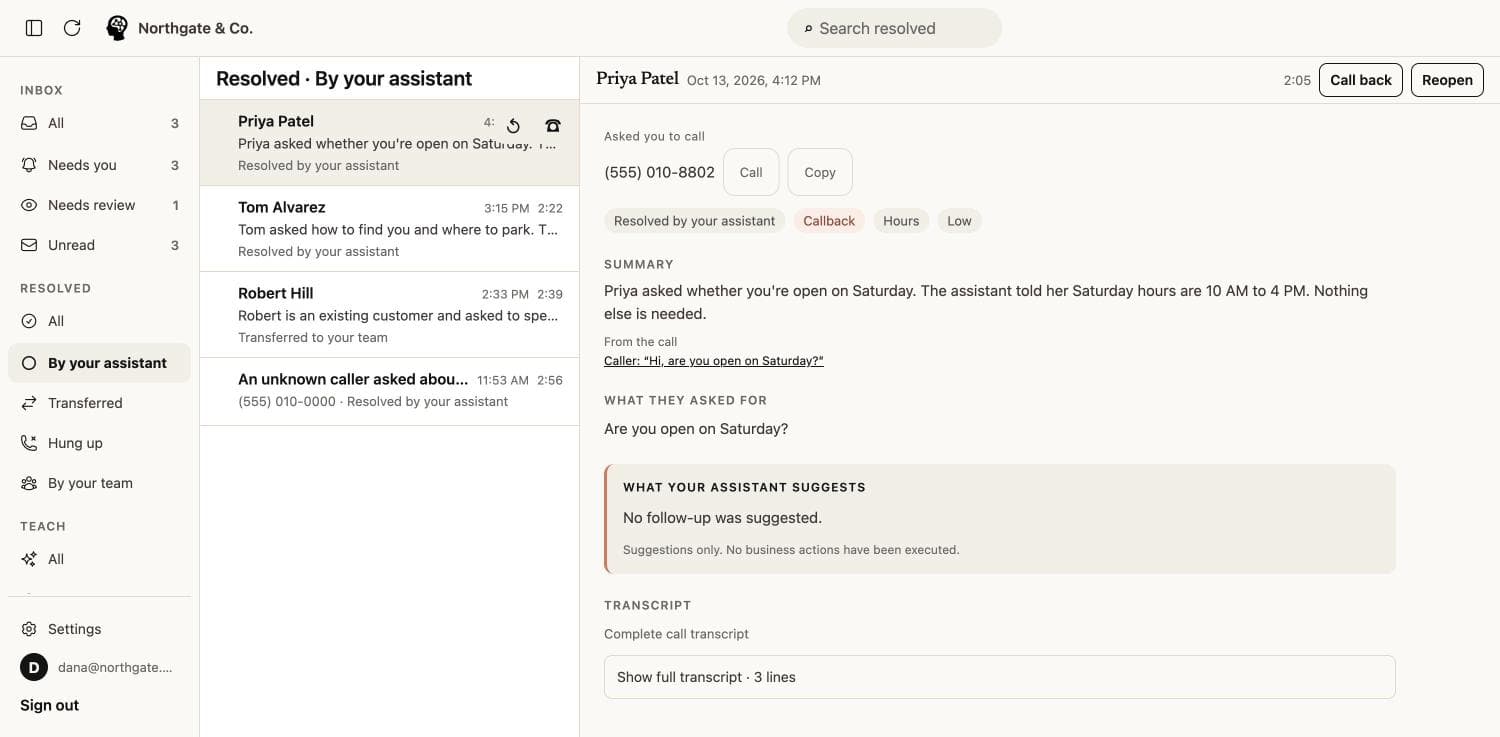Open caller quote link about Saturday

click(714, 361)
